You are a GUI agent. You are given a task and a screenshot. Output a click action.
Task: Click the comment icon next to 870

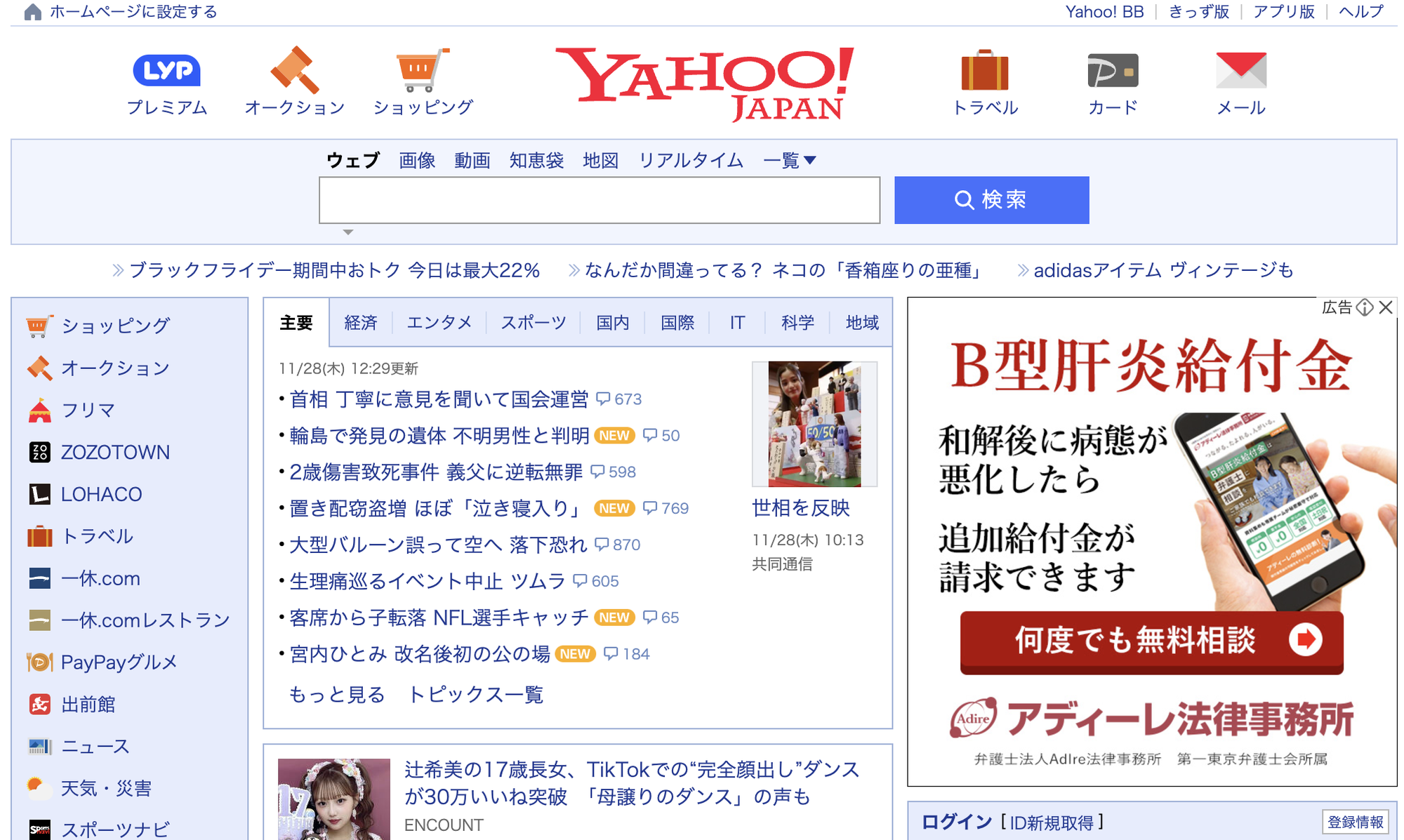(602, 545)
